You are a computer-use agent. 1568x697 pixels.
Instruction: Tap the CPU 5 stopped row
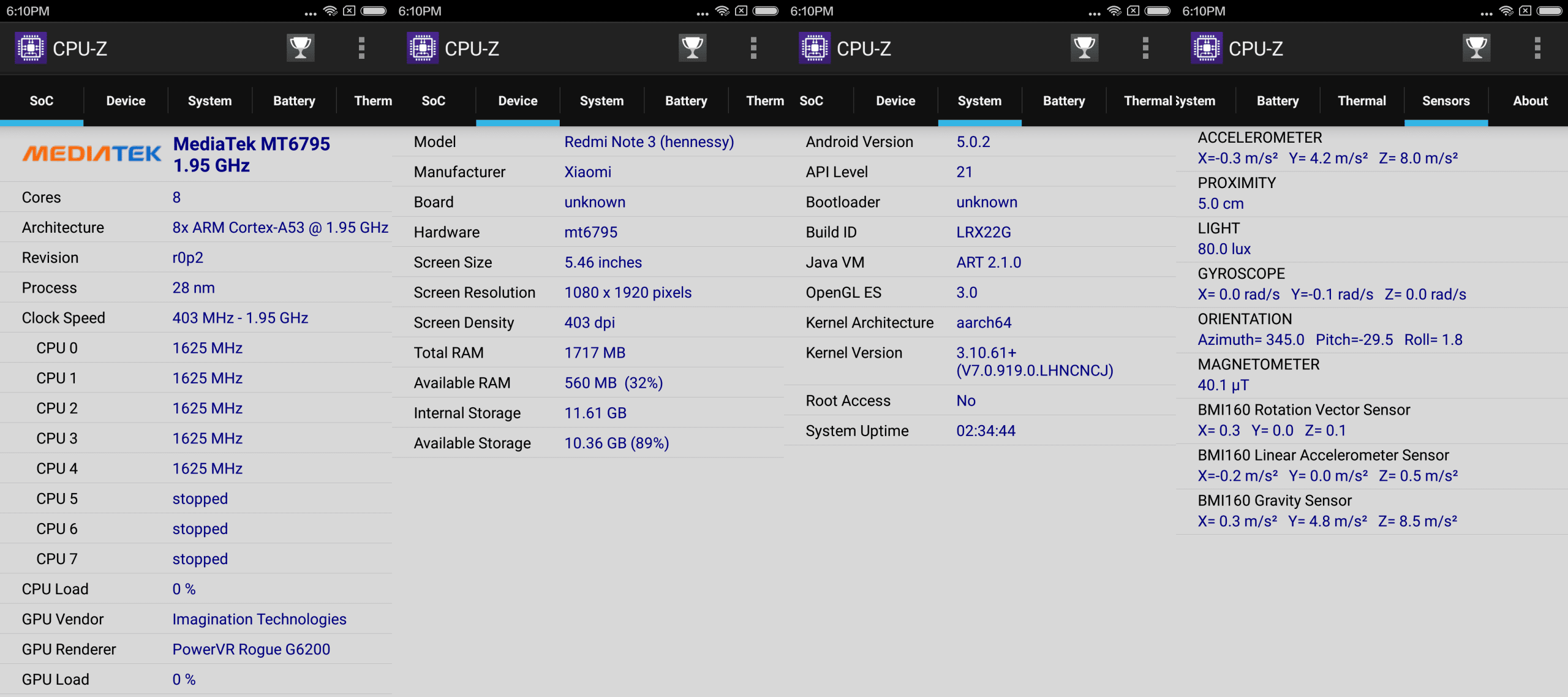(196, 499)
